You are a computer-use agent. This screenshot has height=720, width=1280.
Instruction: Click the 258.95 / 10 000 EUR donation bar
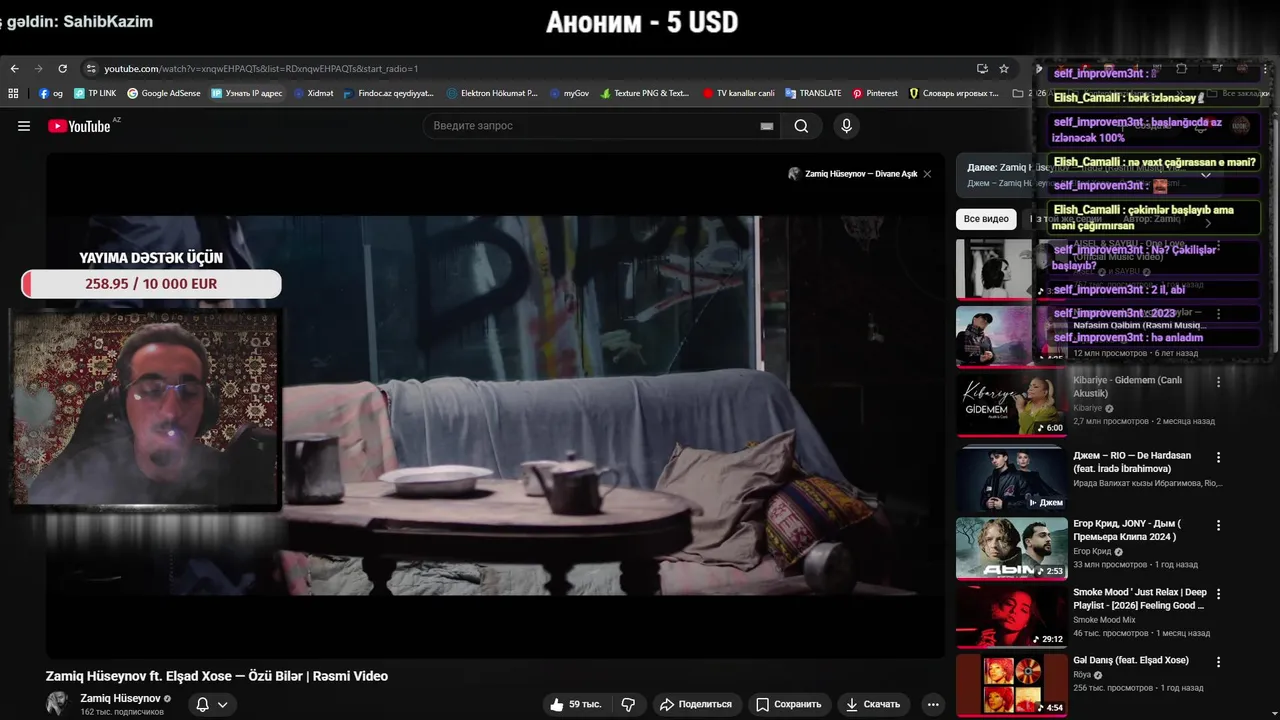[x=151, y=284]
